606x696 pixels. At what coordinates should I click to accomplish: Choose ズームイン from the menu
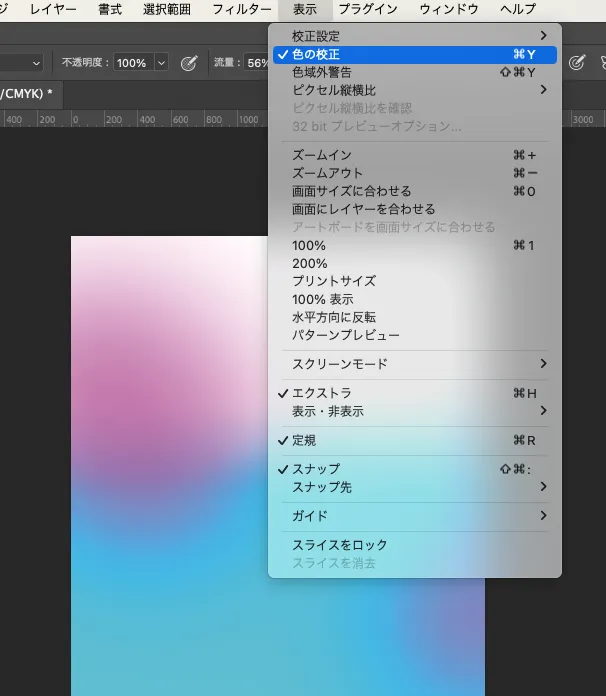(415, 155)
